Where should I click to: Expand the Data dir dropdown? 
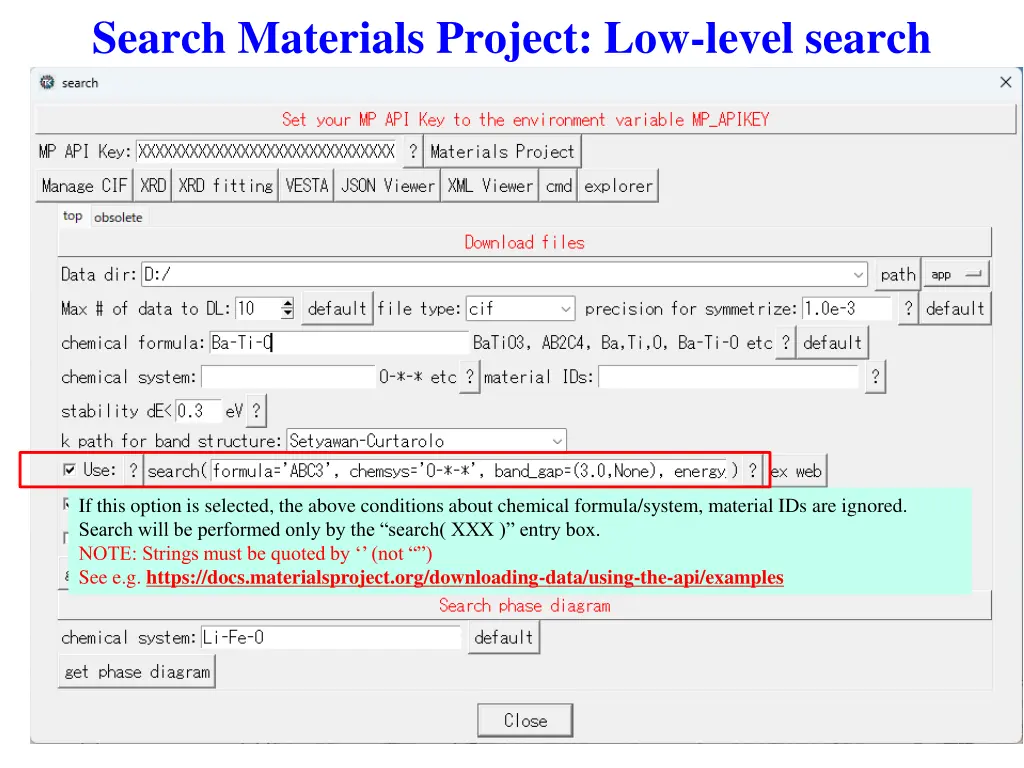[x=859, y=275]
